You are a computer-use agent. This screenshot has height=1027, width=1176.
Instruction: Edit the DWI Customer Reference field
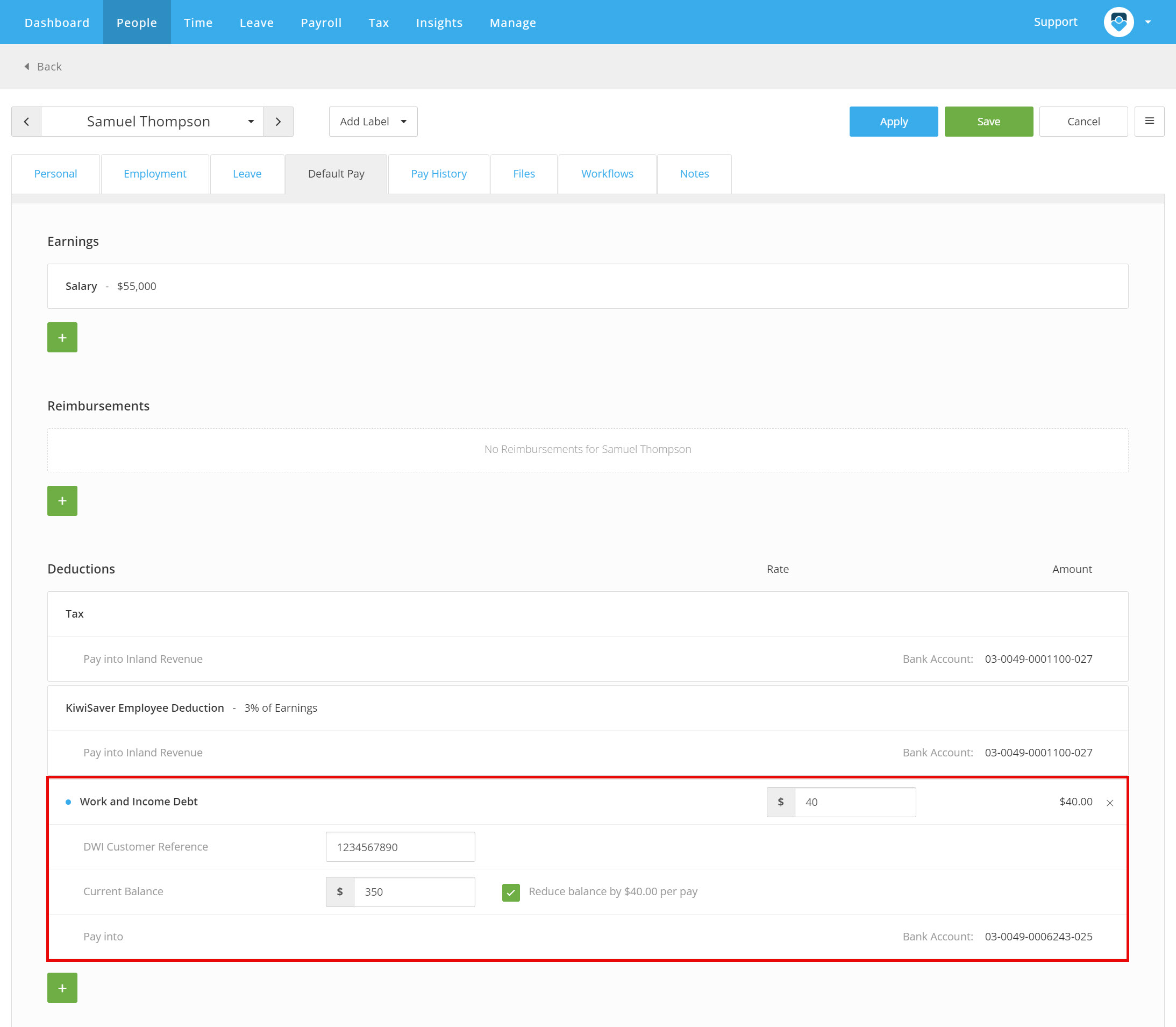(x=401, y=847)
